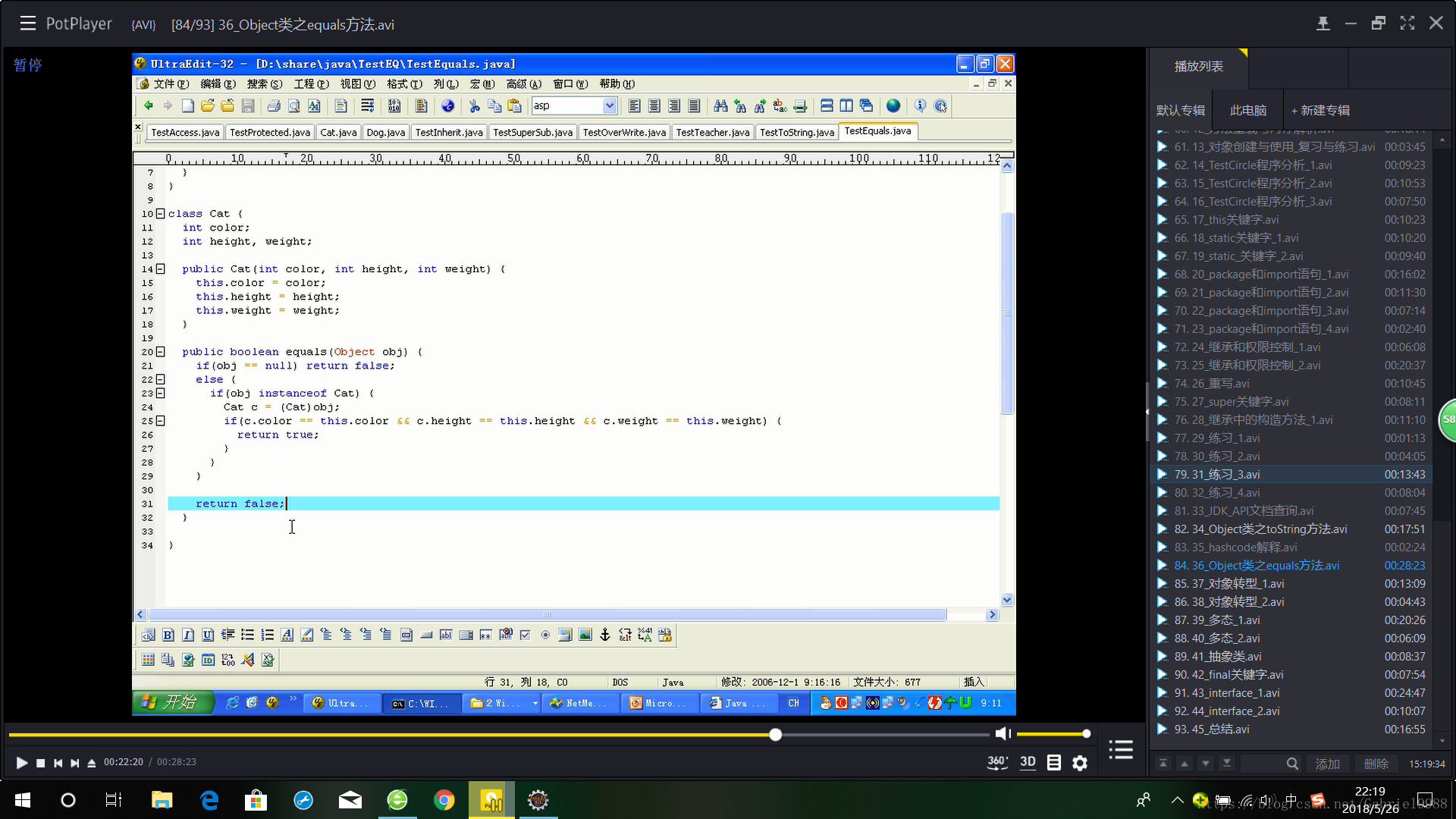Skip to next track in PotPlayer

(74, 763)
